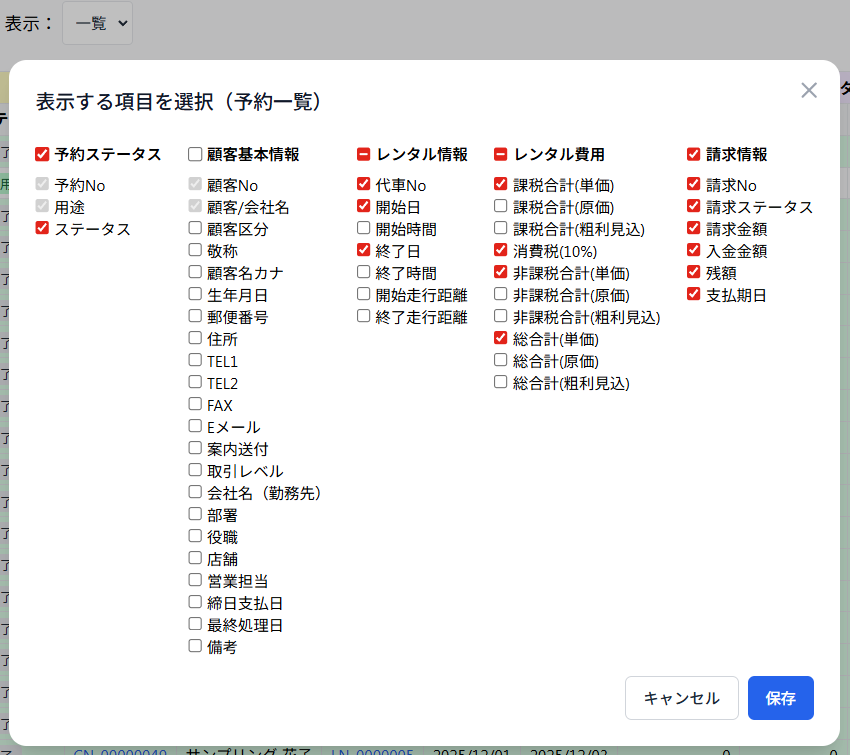This screenshot has width=850, height=755.
Task: Open the 表示 一覧 dropdown
Action: (x=97, y=23)
